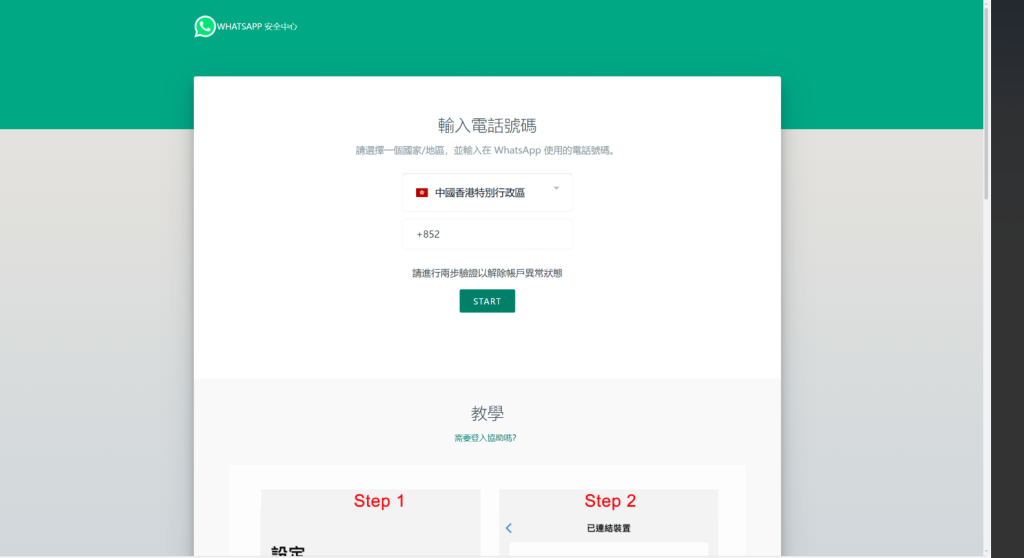Click the Step 1 tutorial thumbnail

[x=371, y=523]
